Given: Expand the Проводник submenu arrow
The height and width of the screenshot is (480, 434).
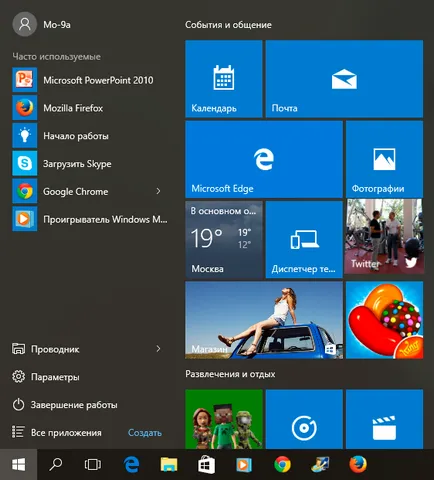Looking at the screenshot, I should tap(158, 349).
